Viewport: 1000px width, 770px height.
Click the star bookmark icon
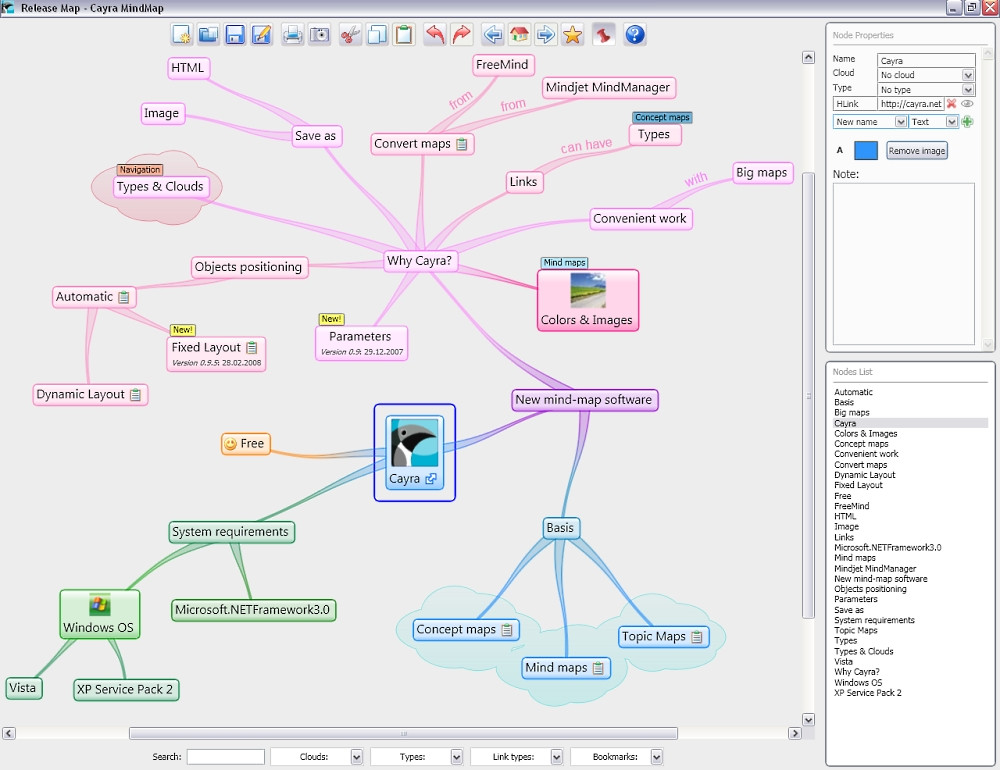pos(572,35)
